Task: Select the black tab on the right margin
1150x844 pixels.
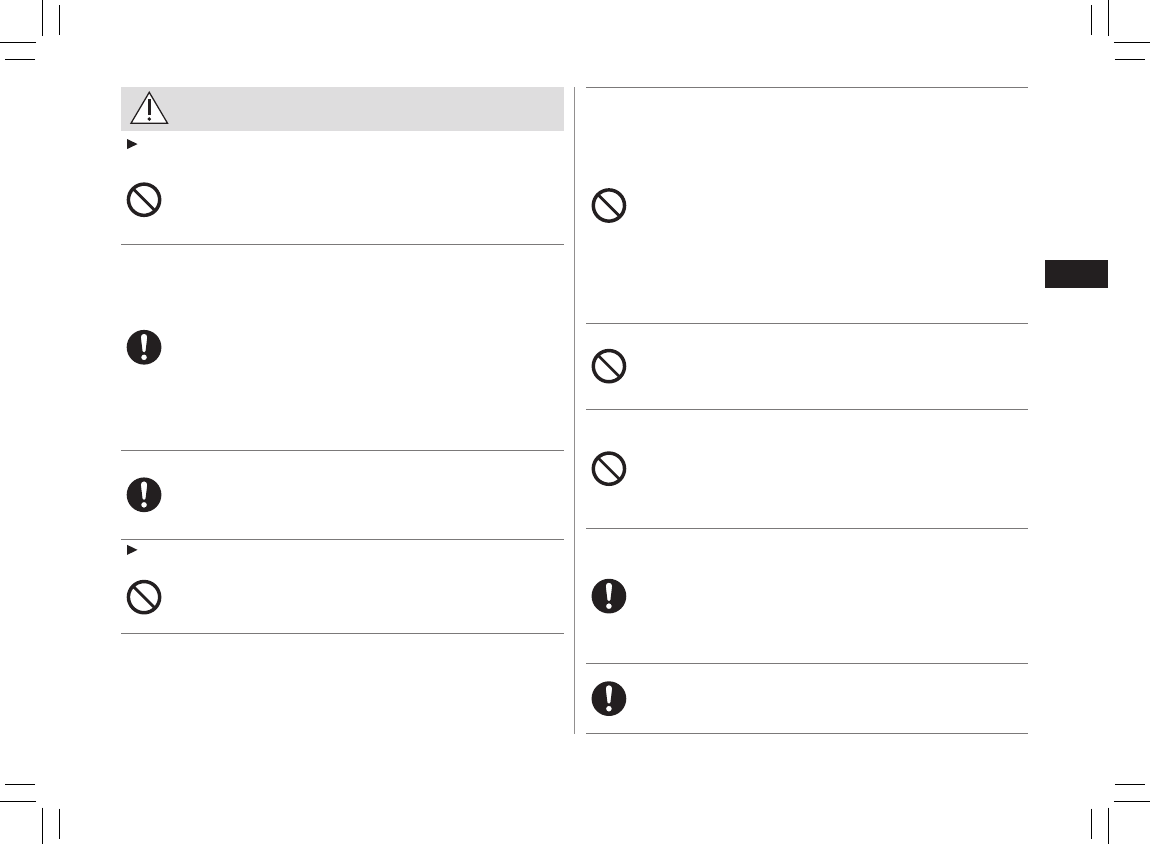Action: 1076,274
